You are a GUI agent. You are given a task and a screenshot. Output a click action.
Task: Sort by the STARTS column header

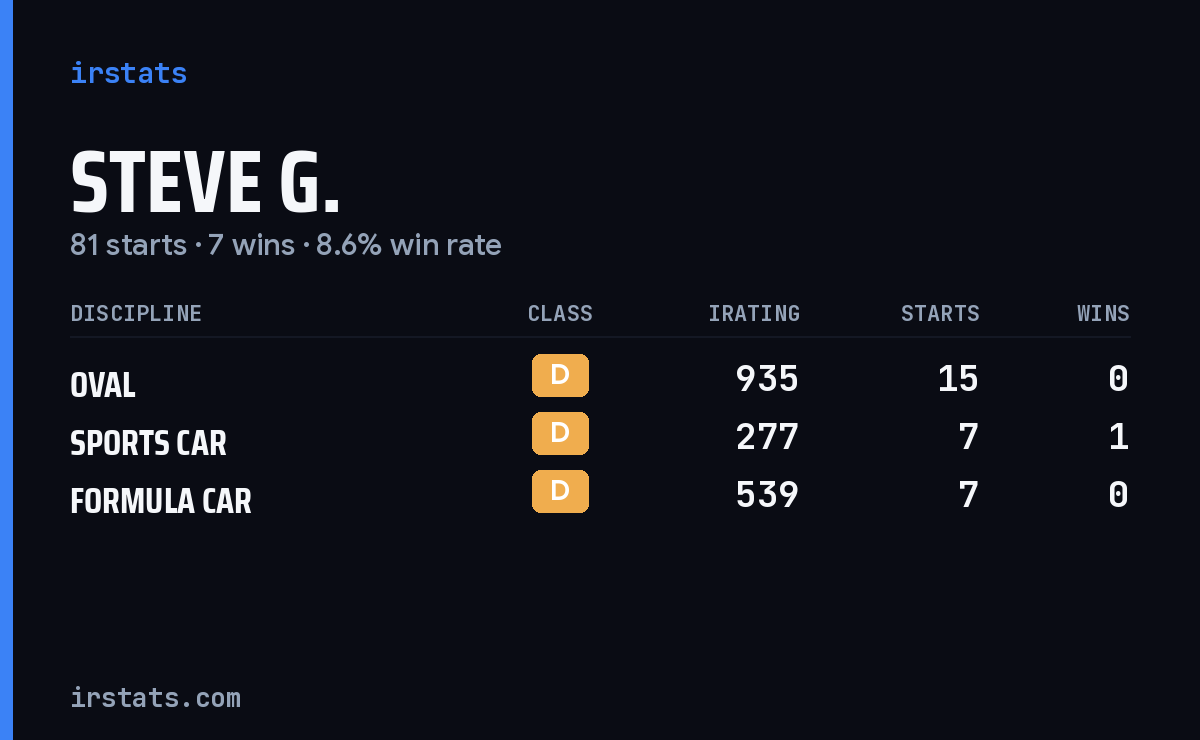[940, 314]
